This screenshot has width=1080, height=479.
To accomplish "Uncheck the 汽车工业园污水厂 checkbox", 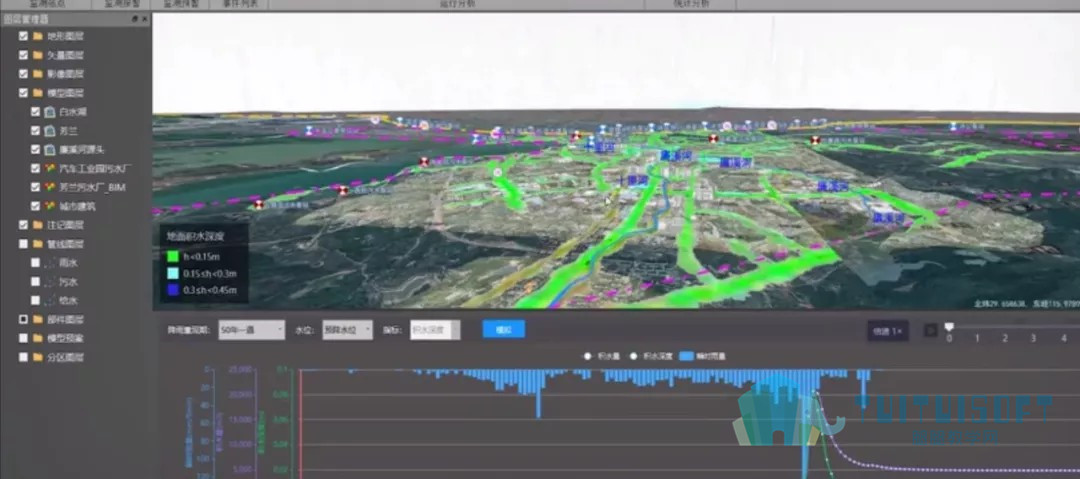I will (35, 168).
